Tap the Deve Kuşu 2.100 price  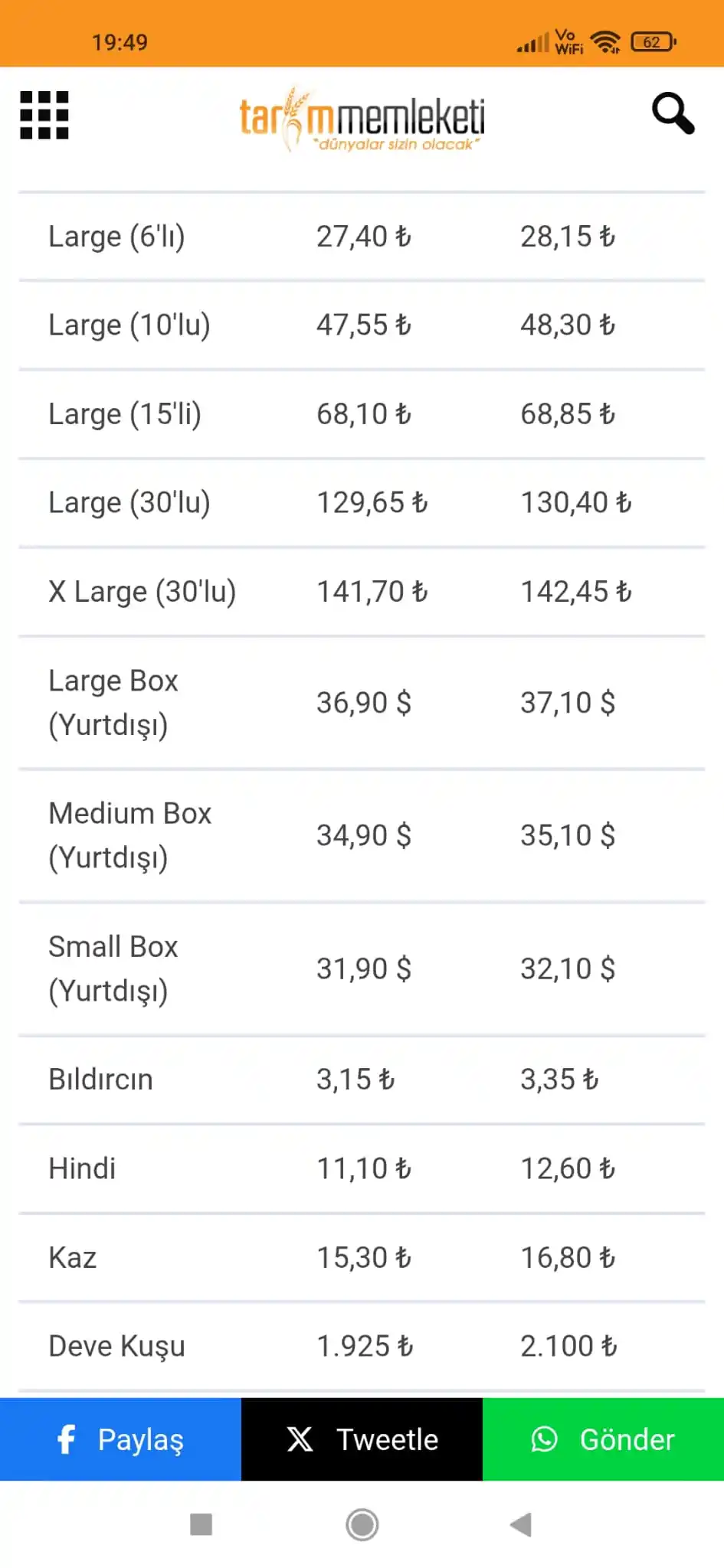568,1346
